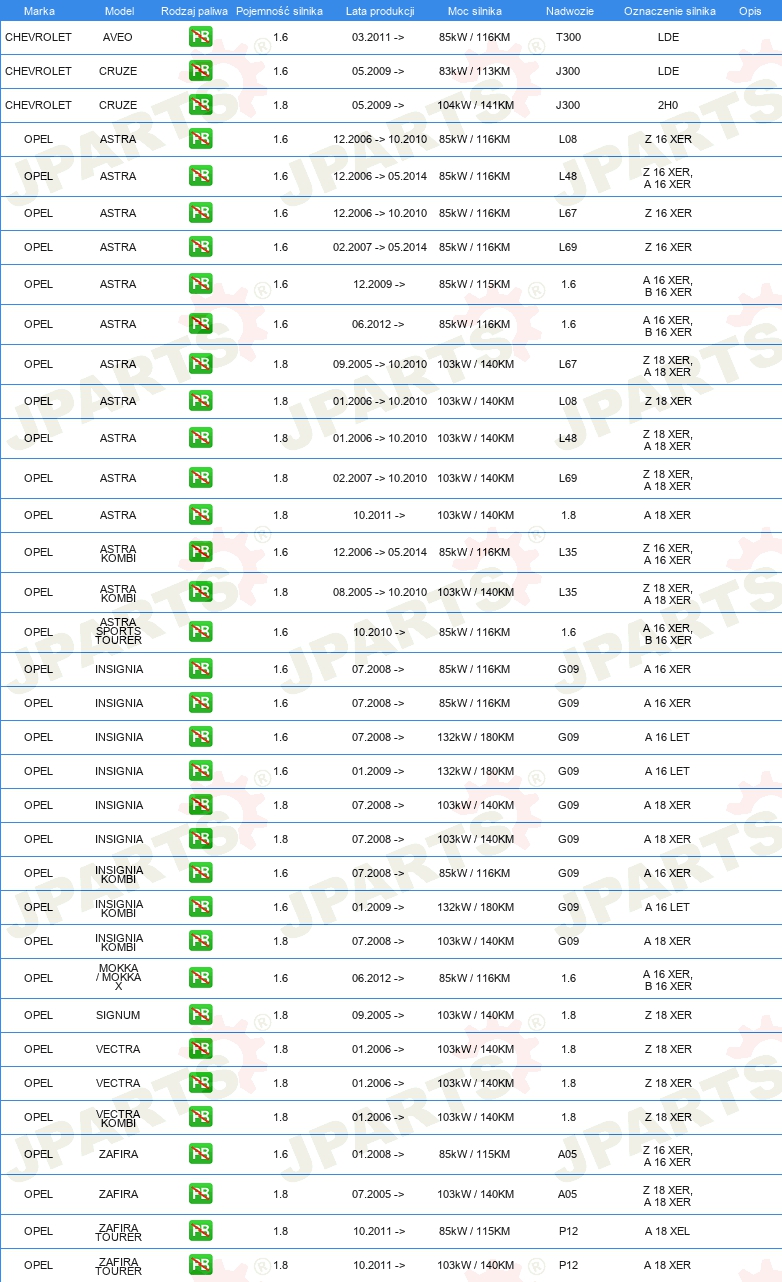Screen dimensions: 782x1282
Task: Click the 'VECTRA KOMBI' model cell
Action: (118, 1117)
